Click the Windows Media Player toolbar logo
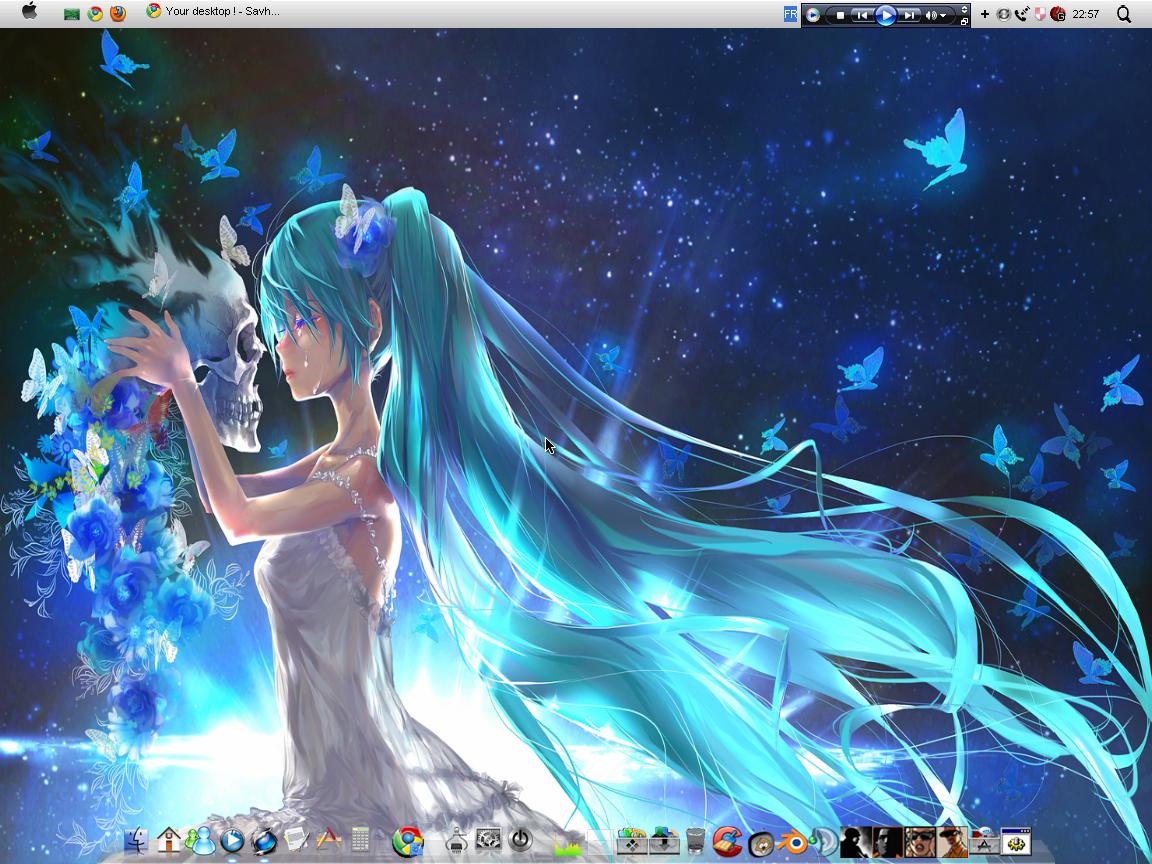This screenshot has height=864, width=1152. click(x=813, y=15)
